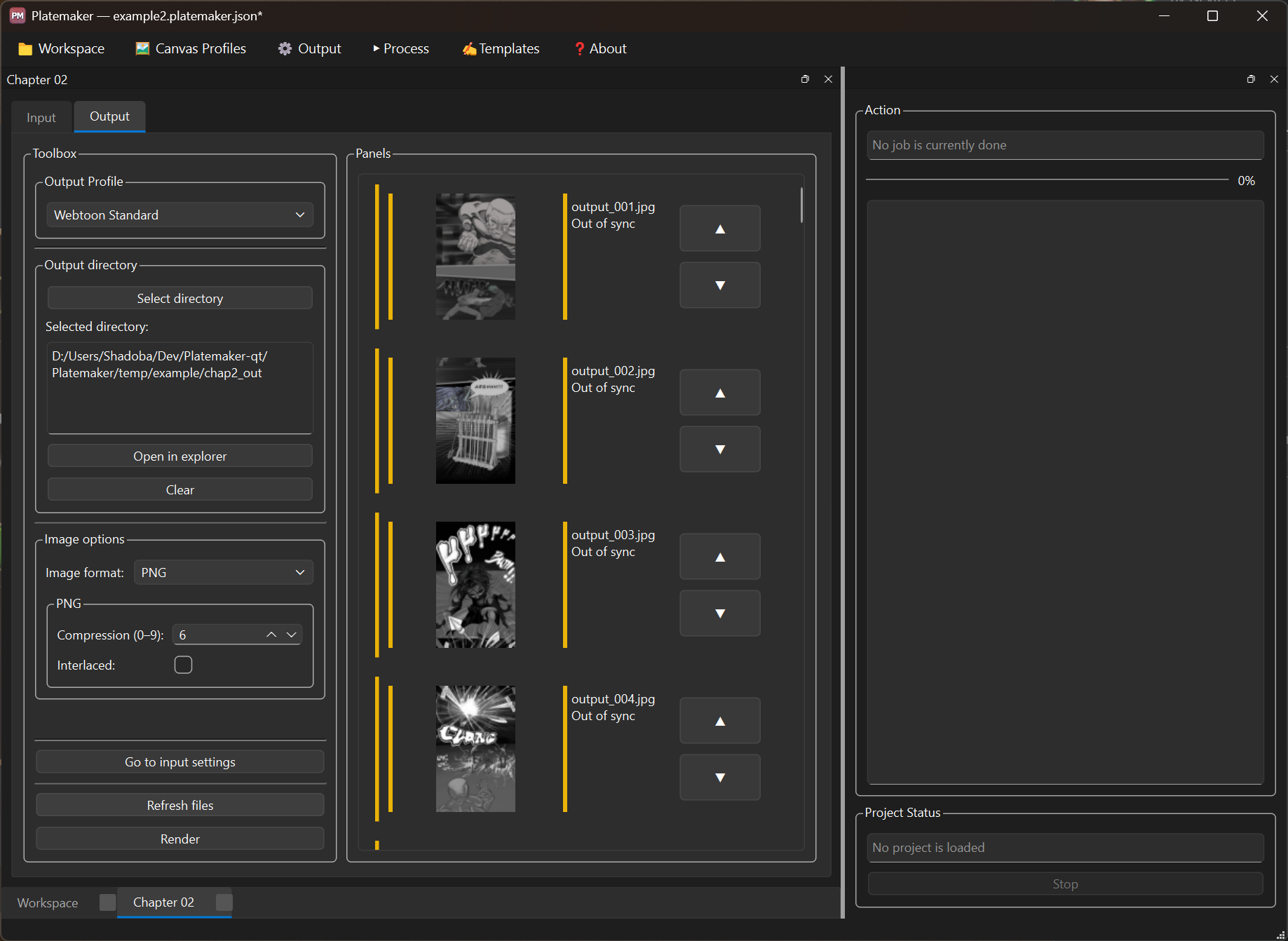Open the Process menu

(x=401, y=48)
